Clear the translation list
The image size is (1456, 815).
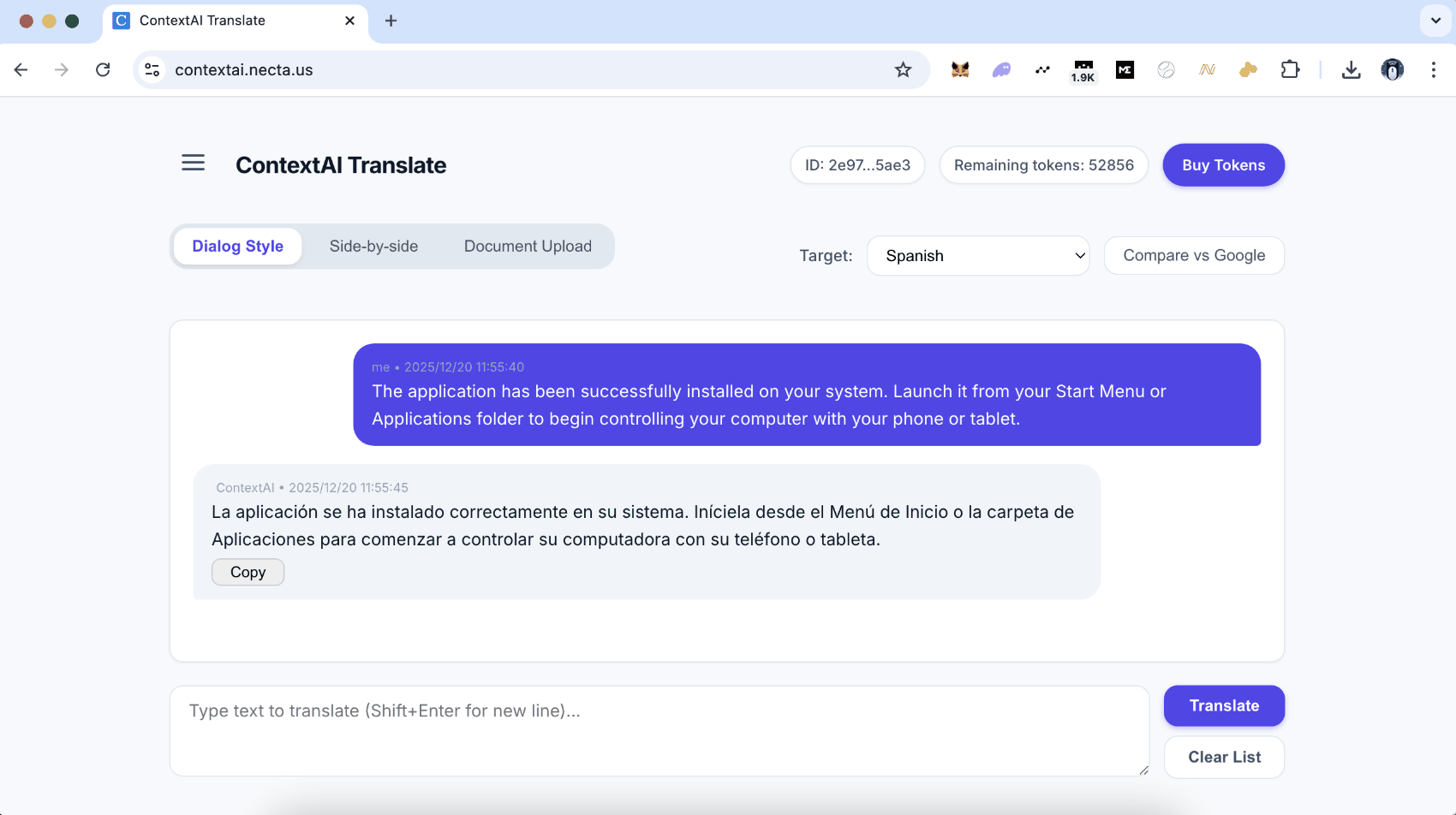pyautogui.click(x=1224, y=757)
